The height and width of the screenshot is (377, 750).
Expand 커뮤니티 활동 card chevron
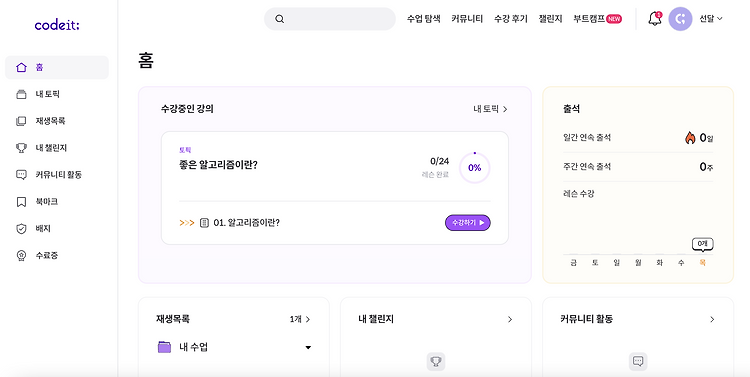coord(712,319)
